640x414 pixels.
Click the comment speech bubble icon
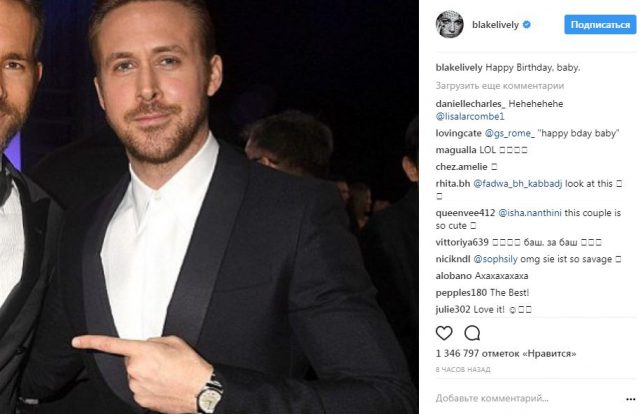point(473,333)
